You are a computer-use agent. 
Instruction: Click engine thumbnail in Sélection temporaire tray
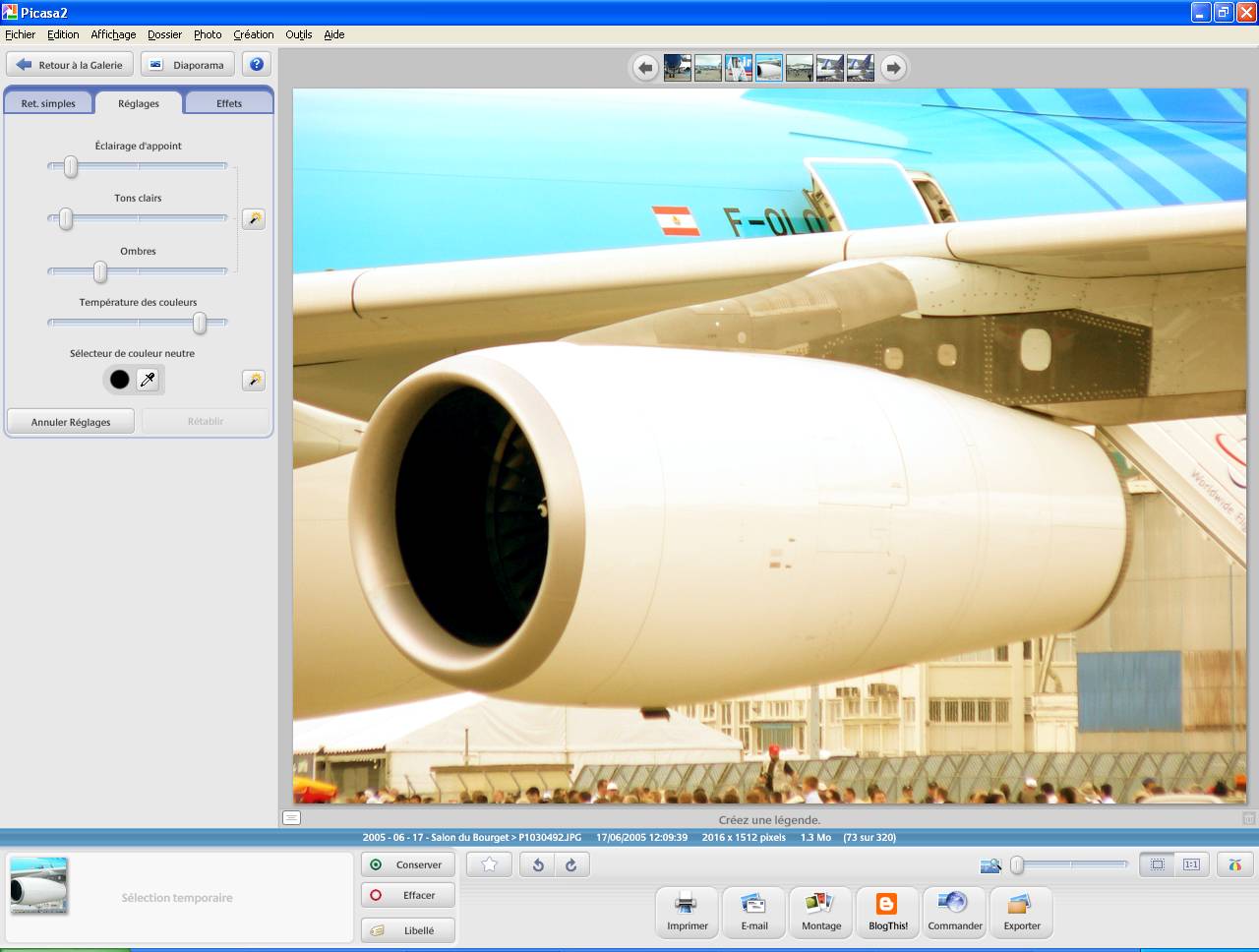tap(39, 886)
